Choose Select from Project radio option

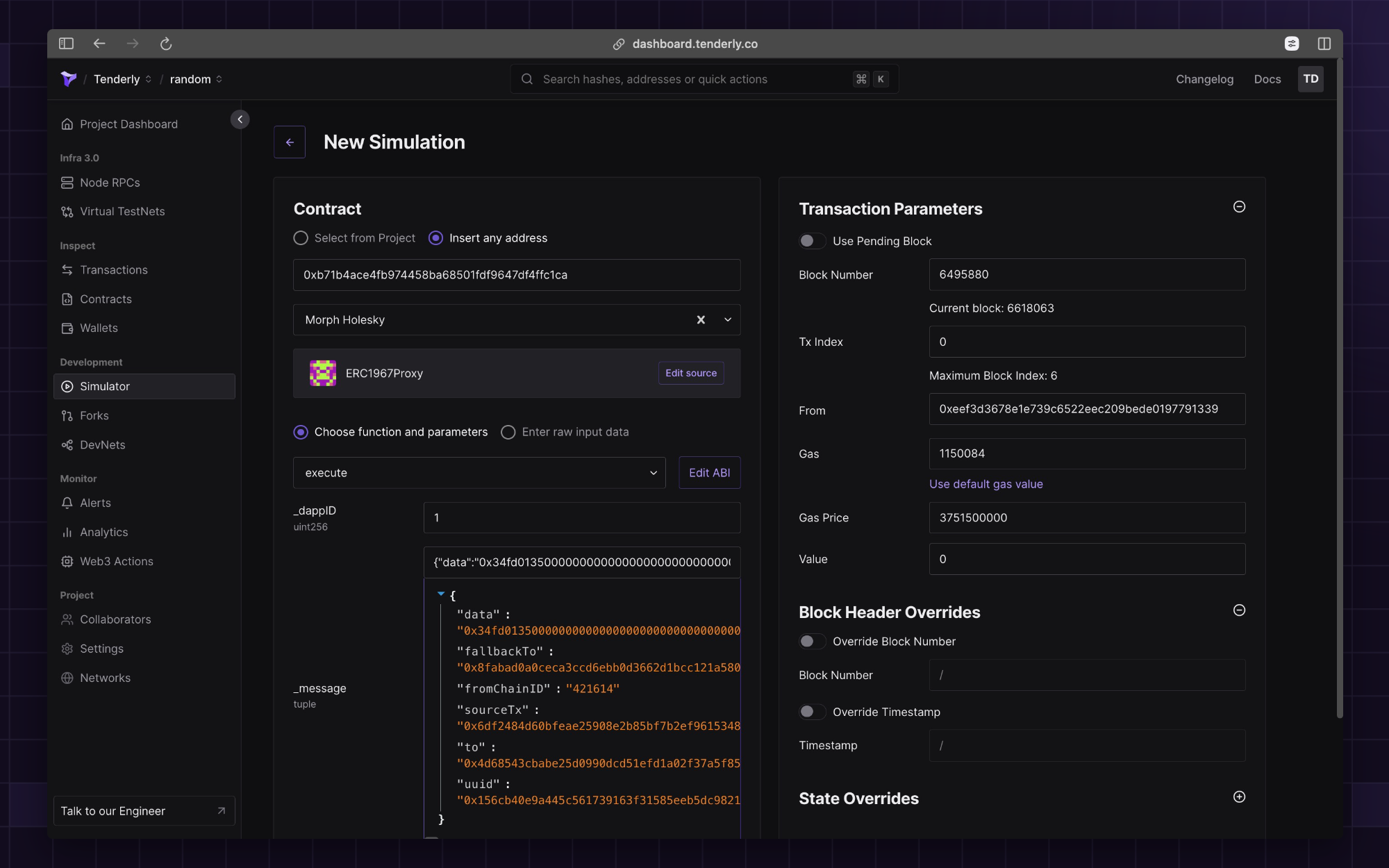301,238
